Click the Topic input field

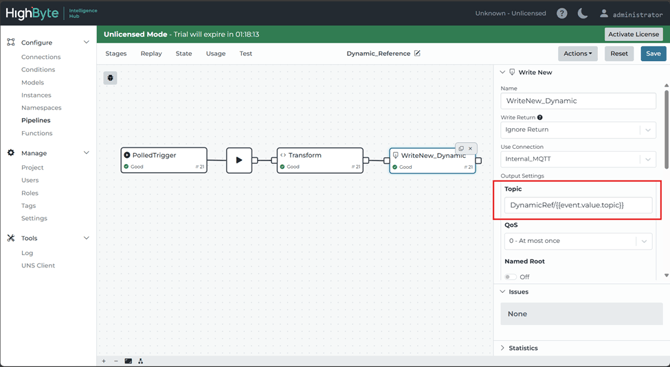coord(578,205)
